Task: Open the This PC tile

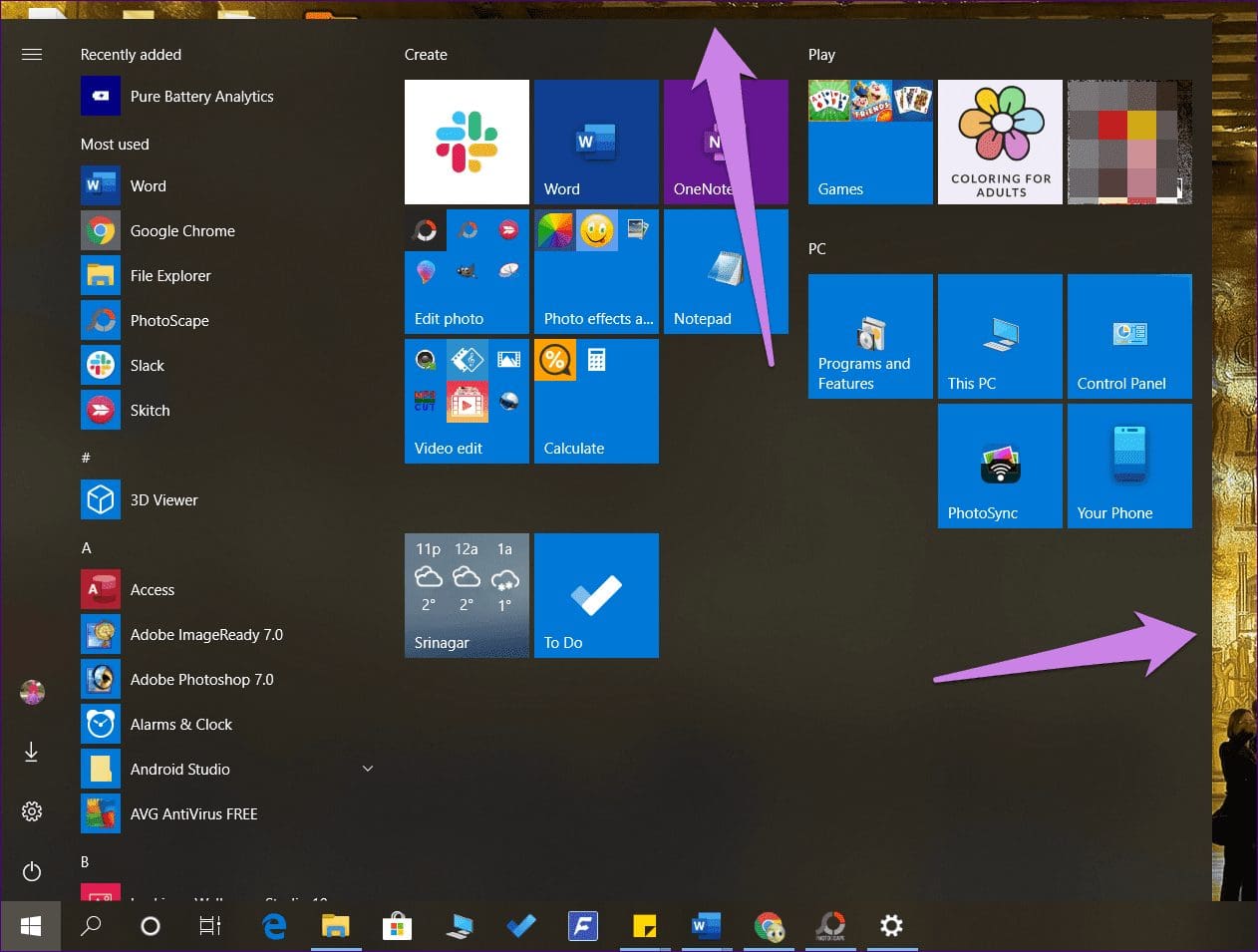Action: point(1000,336)
